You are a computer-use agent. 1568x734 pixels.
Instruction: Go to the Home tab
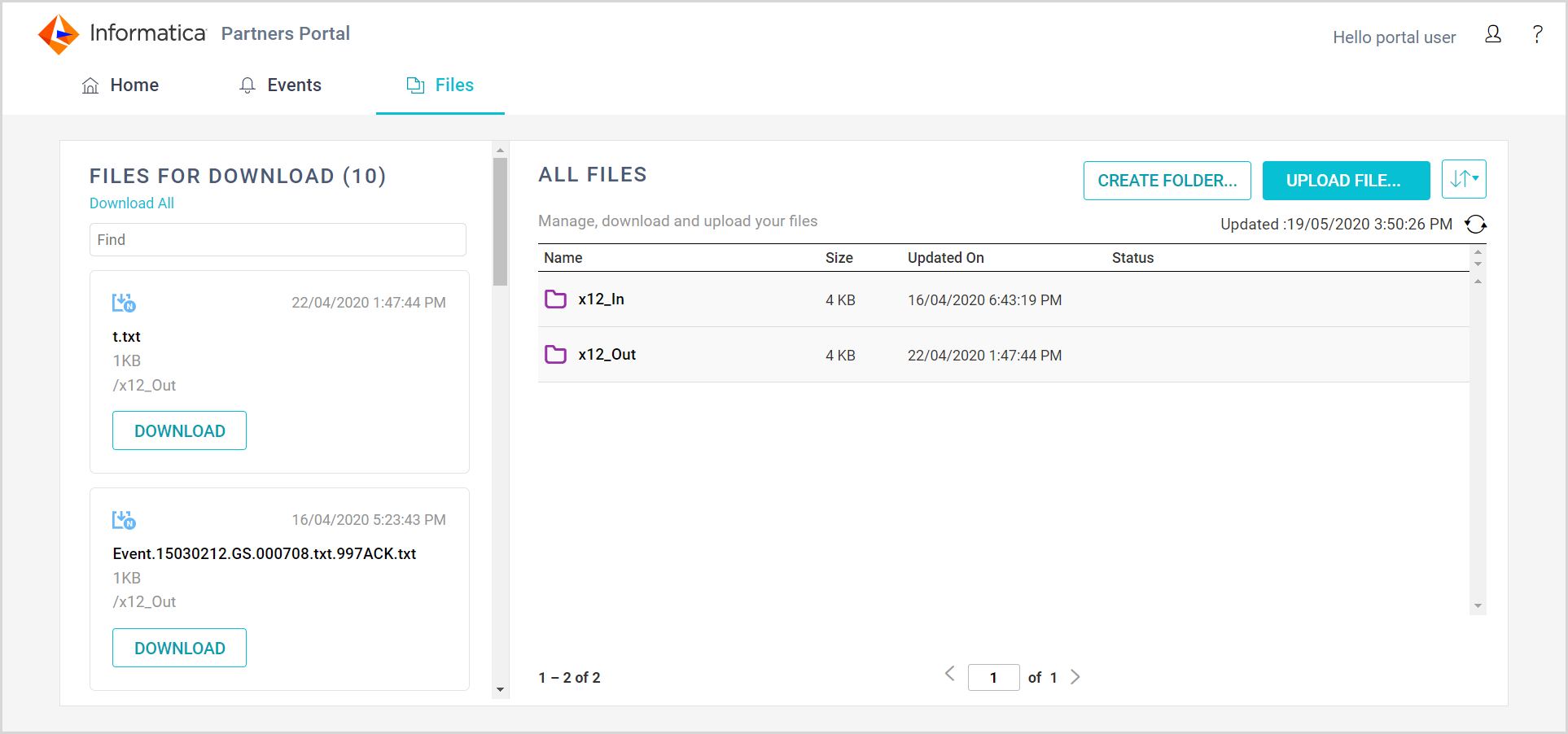click(x=120, y=85)
